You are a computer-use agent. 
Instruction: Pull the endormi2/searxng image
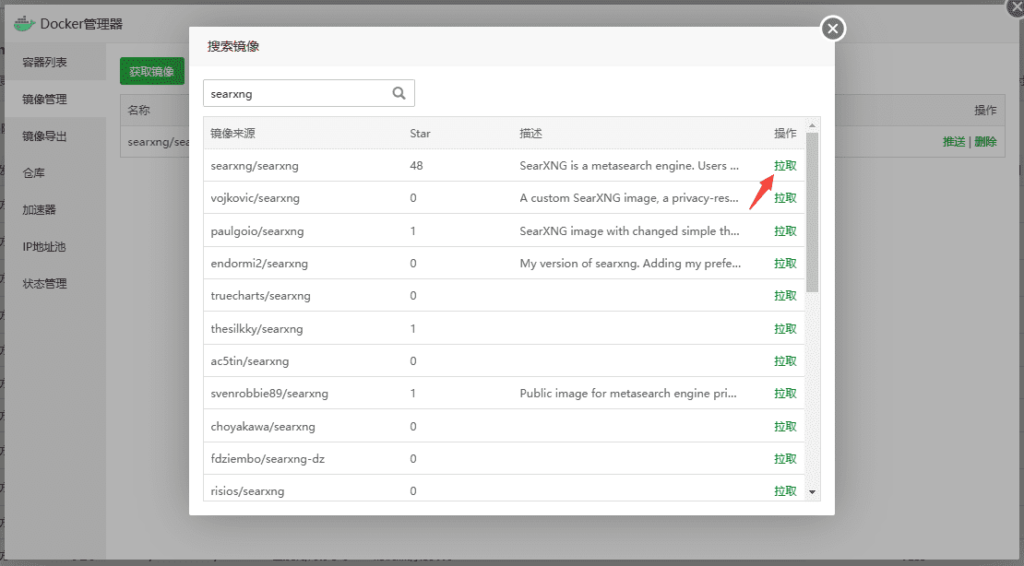pyautogui.click(x=785, y=264)
